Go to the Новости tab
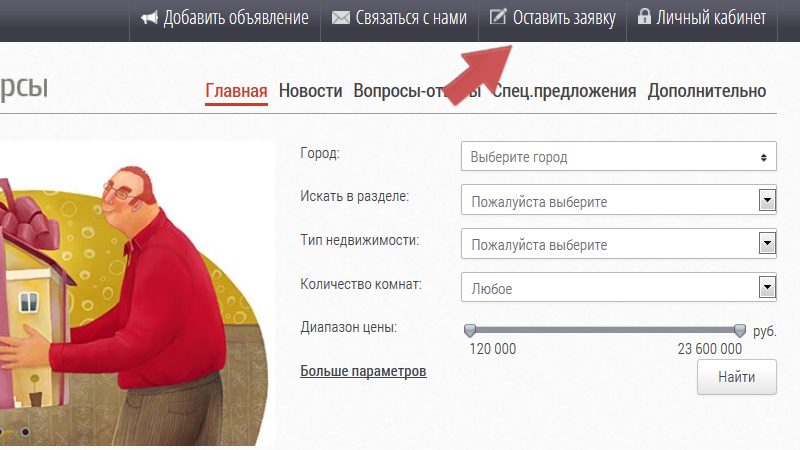 coord(310,91)
